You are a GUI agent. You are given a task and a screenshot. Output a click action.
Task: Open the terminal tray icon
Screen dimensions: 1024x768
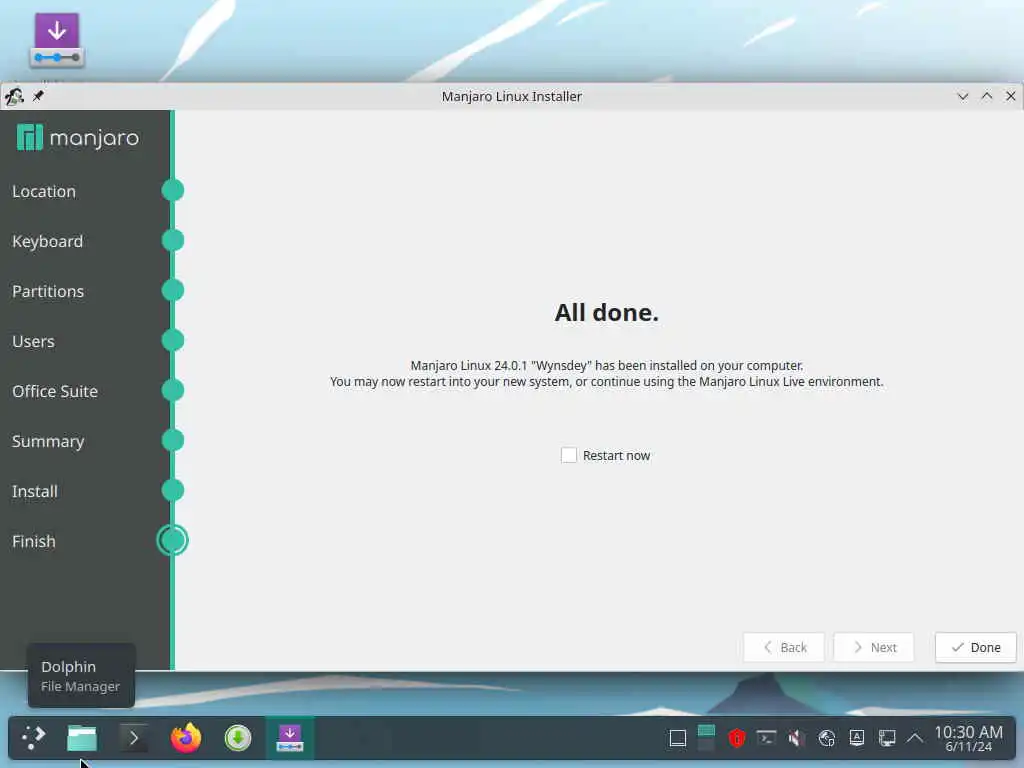point(766,738)
